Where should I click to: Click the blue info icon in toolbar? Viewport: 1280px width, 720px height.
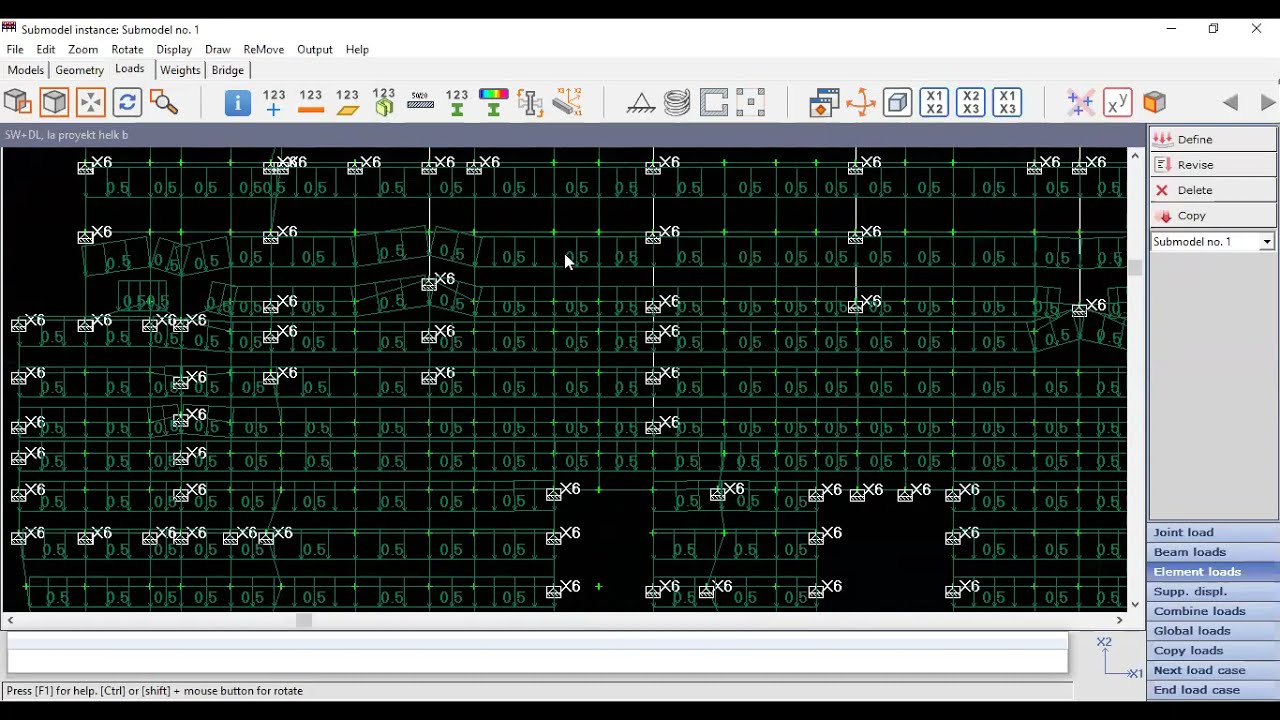click(x=237, y=102)
